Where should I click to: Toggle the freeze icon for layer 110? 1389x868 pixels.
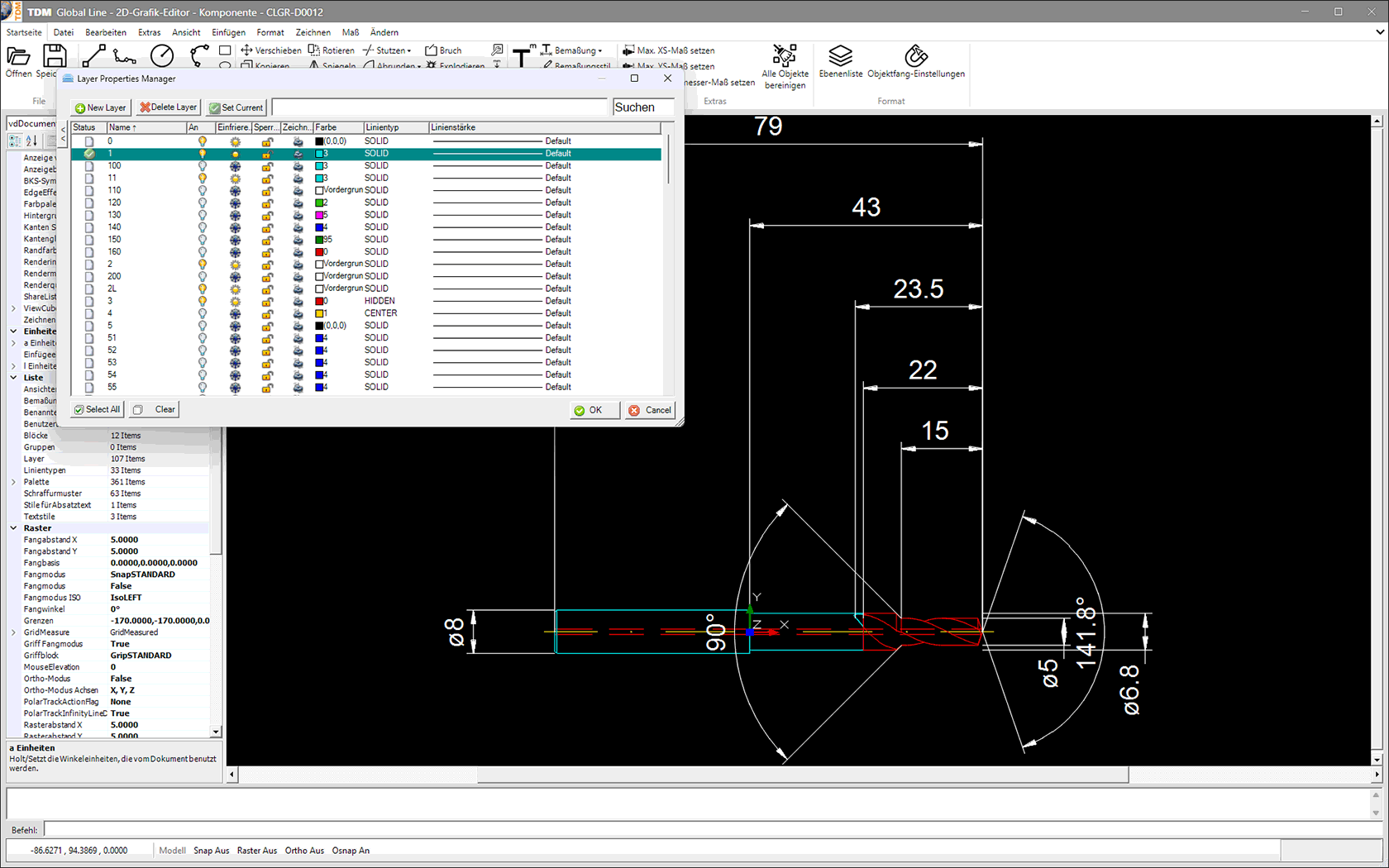(235, 190)
